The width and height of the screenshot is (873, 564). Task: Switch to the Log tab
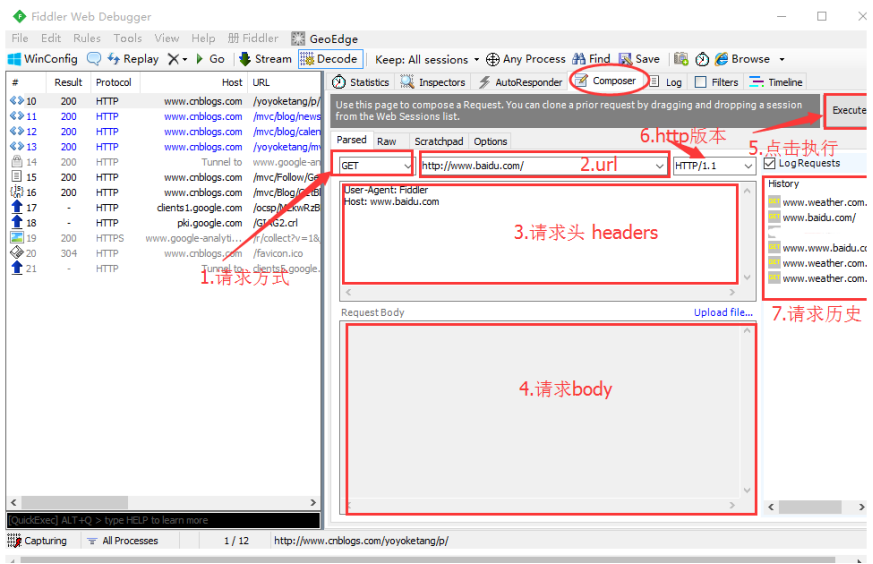(x=665, y=82)
